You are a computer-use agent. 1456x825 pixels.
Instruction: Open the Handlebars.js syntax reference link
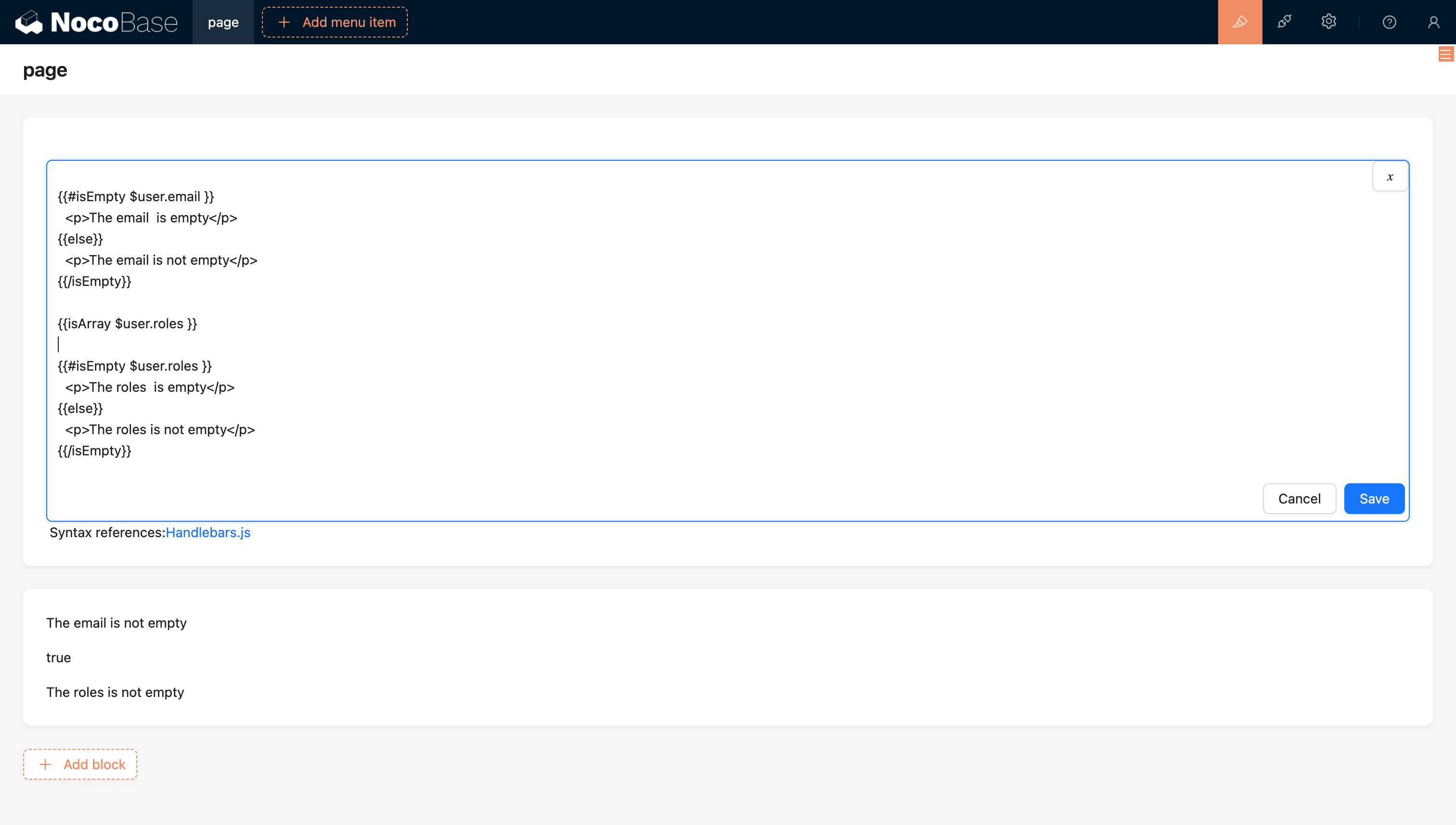(208, 533)
